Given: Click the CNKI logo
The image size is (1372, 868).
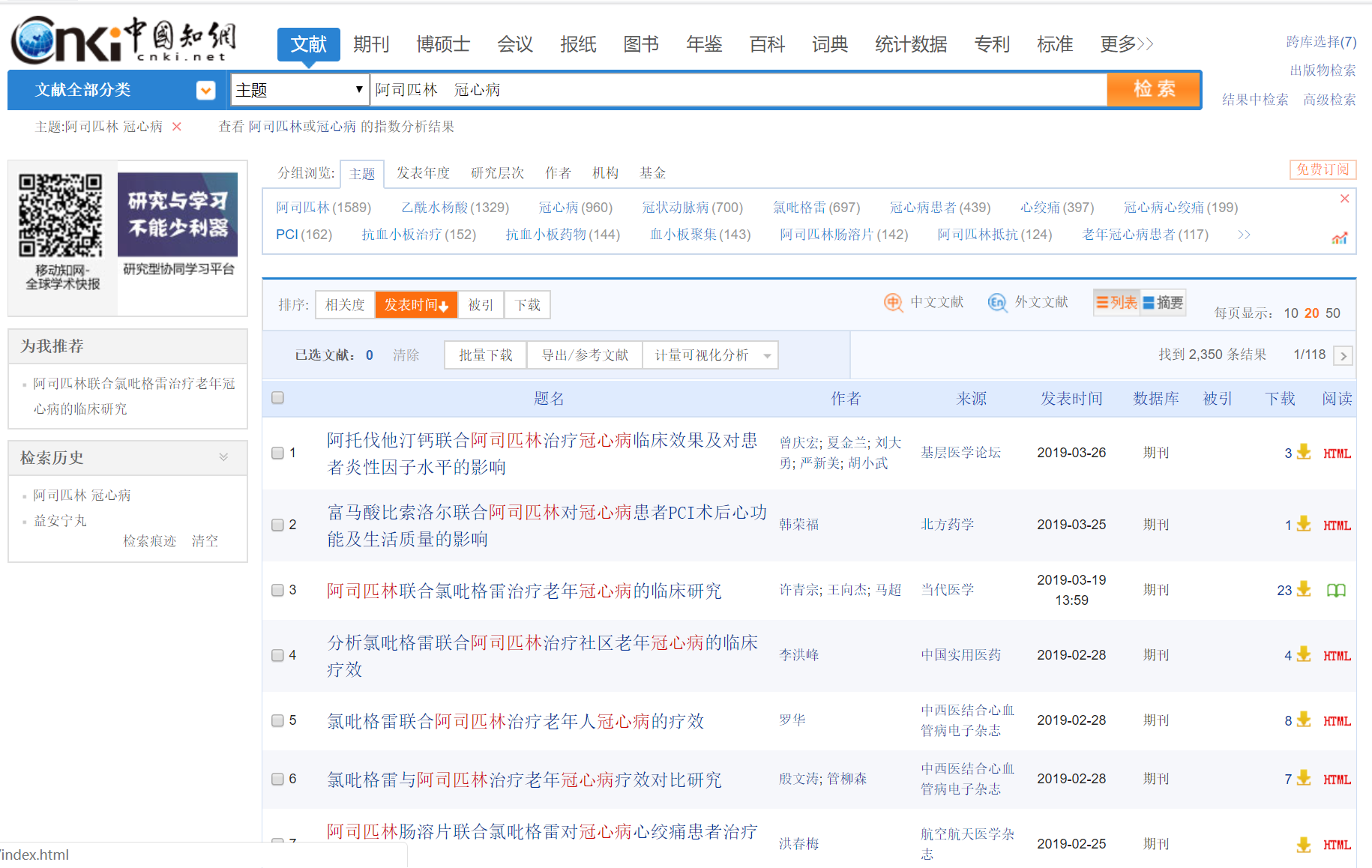Looking at the screenshot, I should click(124, 40).
